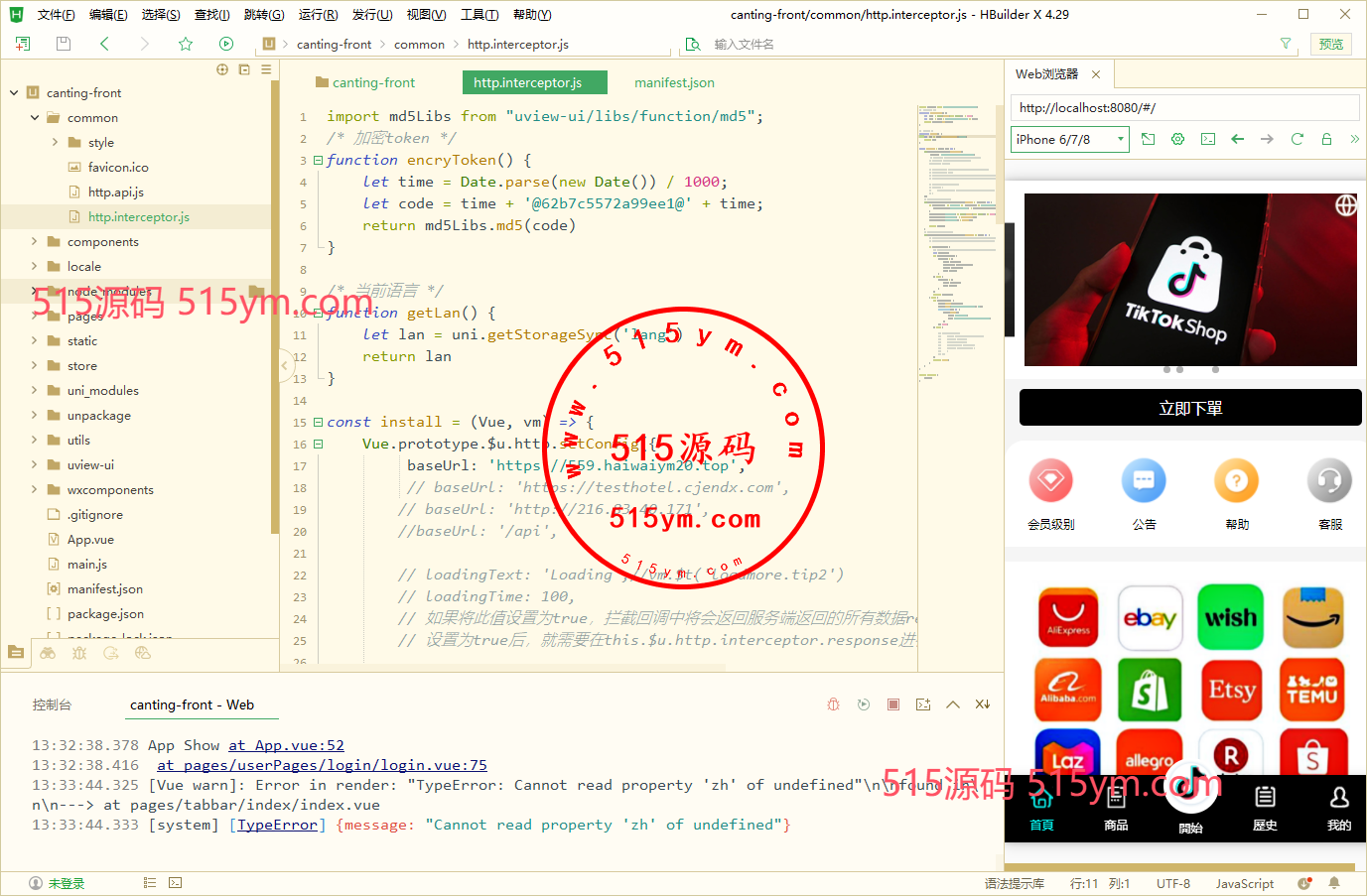
Task: Click the browser settings gear icon
Action: [x=1177, y=139]
